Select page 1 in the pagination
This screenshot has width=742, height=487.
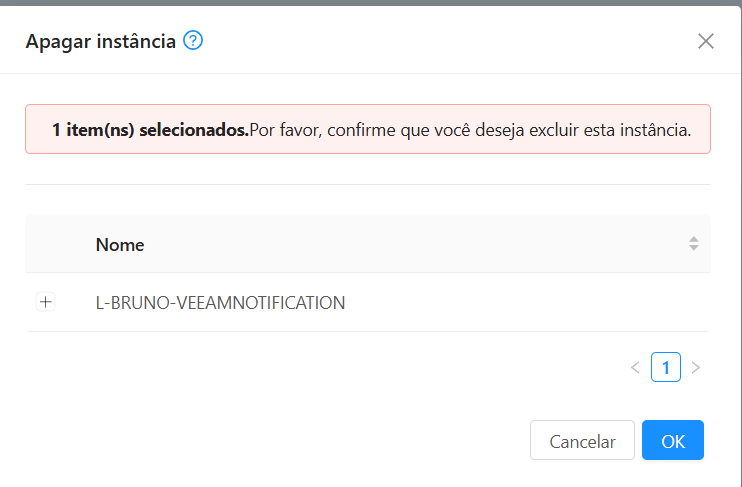tap(666, 367)
